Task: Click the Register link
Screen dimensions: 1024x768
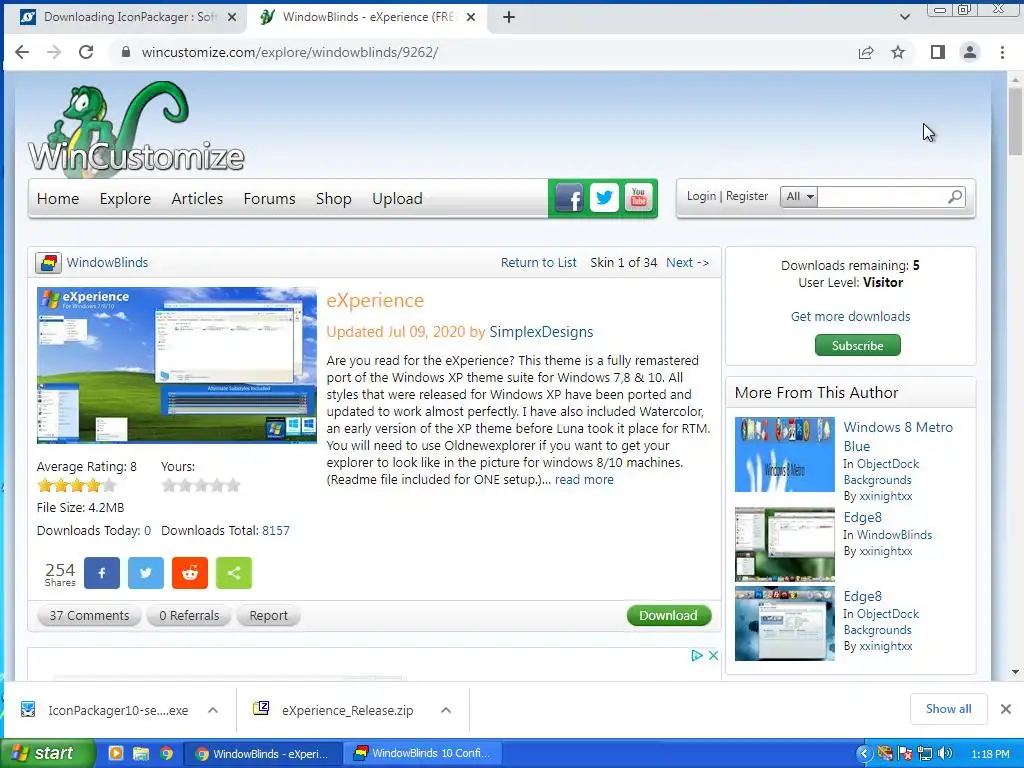Action: coord(746,196)
